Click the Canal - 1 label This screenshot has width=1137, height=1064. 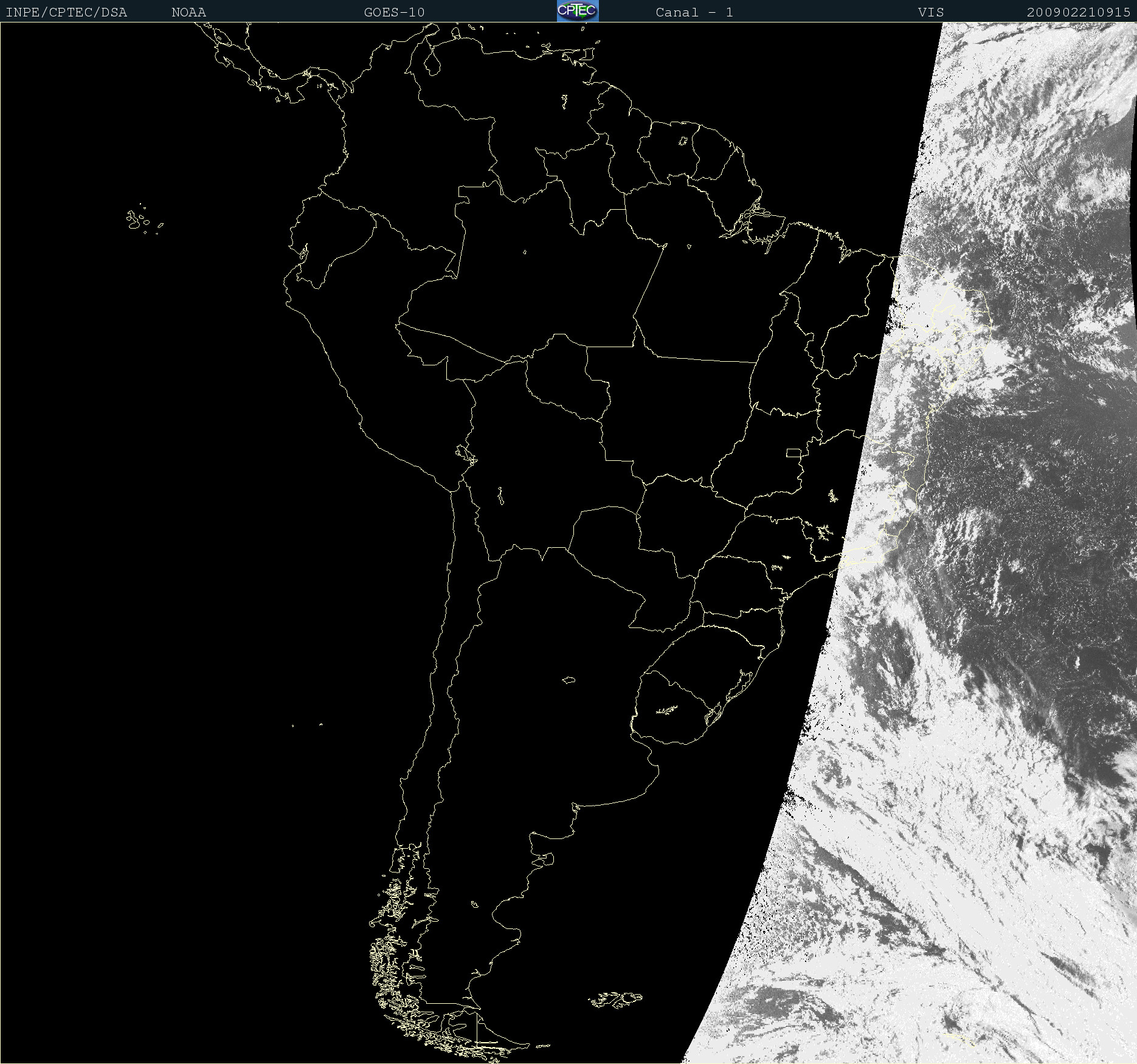[x=694, y=12]
